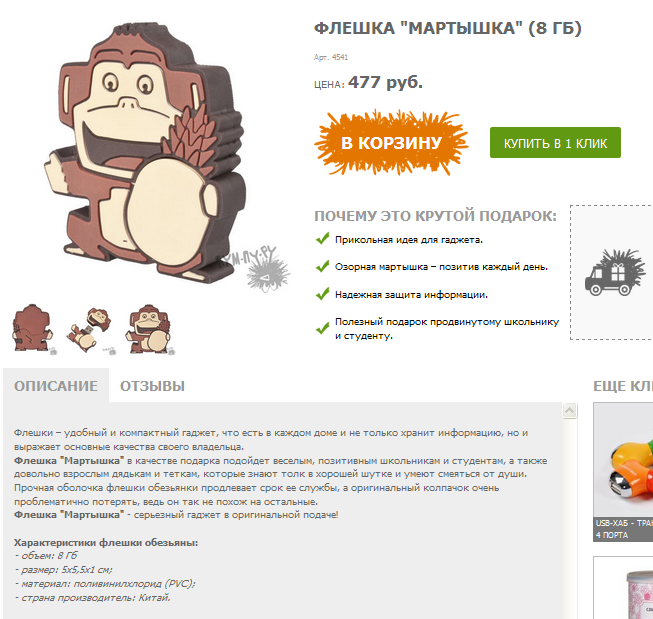Click the USB-ХАБ 4 ПОРТА caption

[x=623, y=529]
